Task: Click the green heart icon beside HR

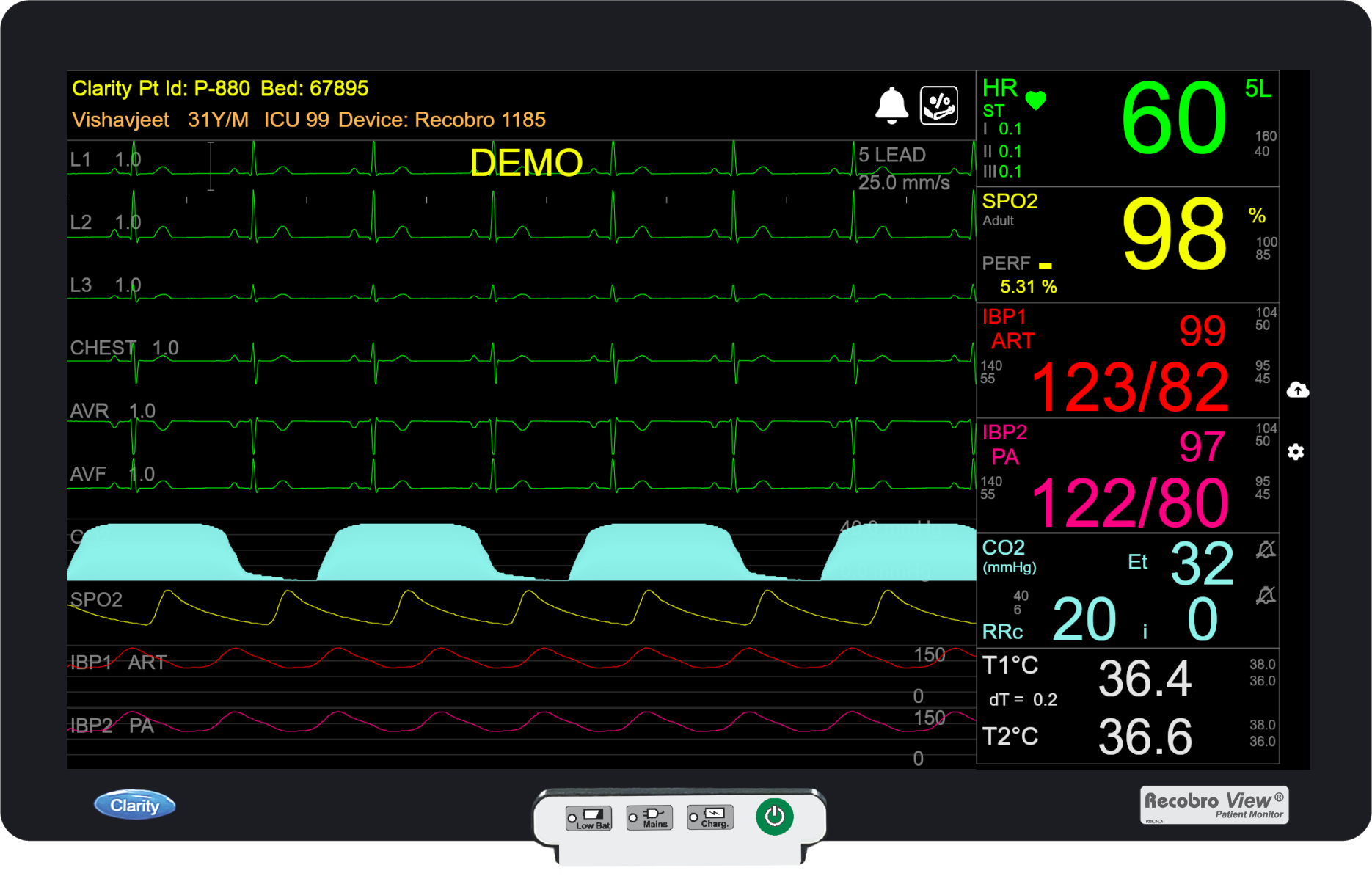Action: (x=1035, y=100)
